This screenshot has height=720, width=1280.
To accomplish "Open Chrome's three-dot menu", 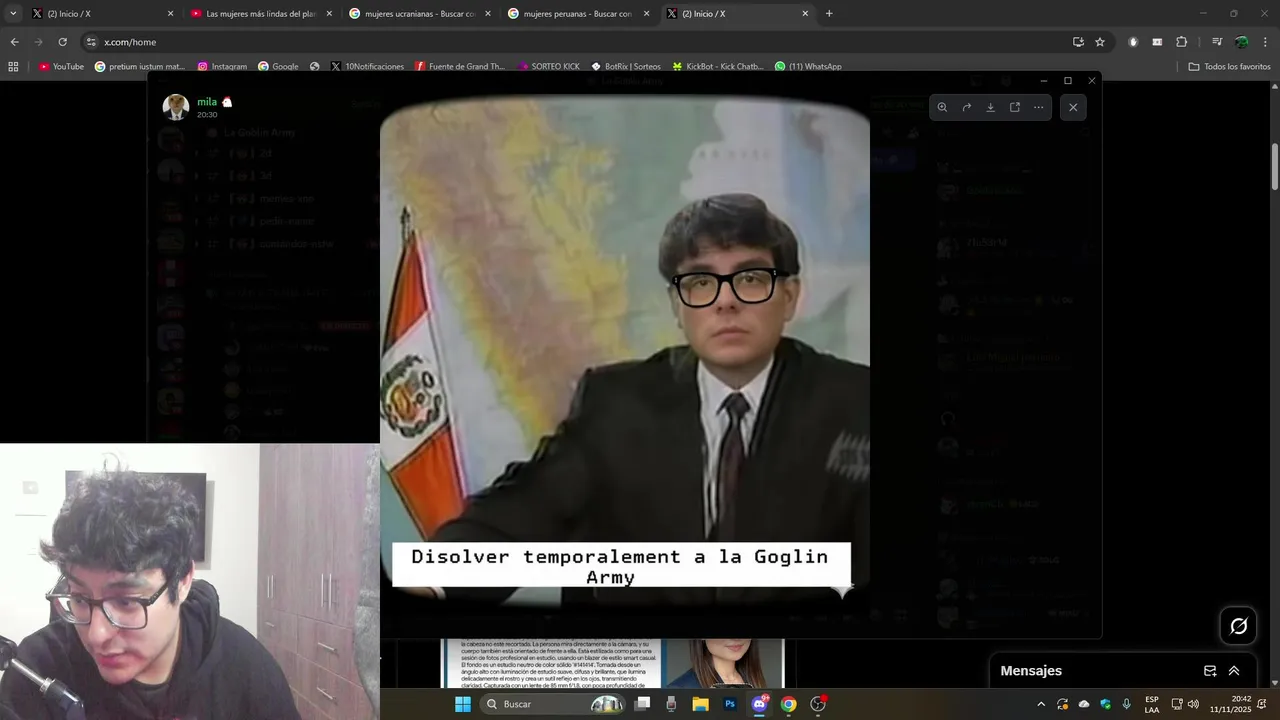I will click(x=1265, y=42).
